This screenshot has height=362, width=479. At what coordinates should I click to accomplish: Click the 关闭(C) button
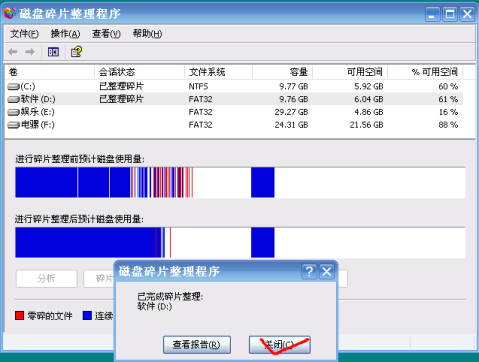[280, 345]
